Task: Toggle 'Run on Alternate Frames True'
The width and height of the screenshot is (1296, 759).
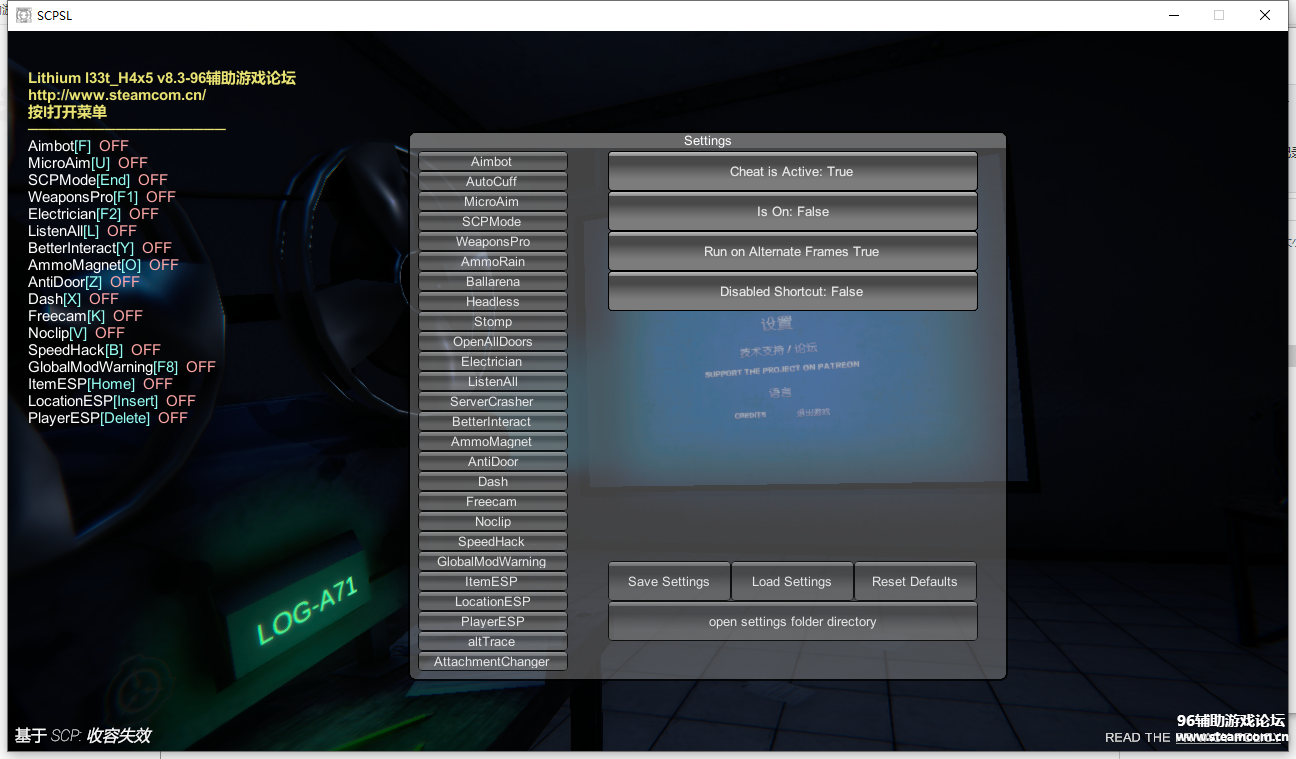Action: click(x=792, y=252)
